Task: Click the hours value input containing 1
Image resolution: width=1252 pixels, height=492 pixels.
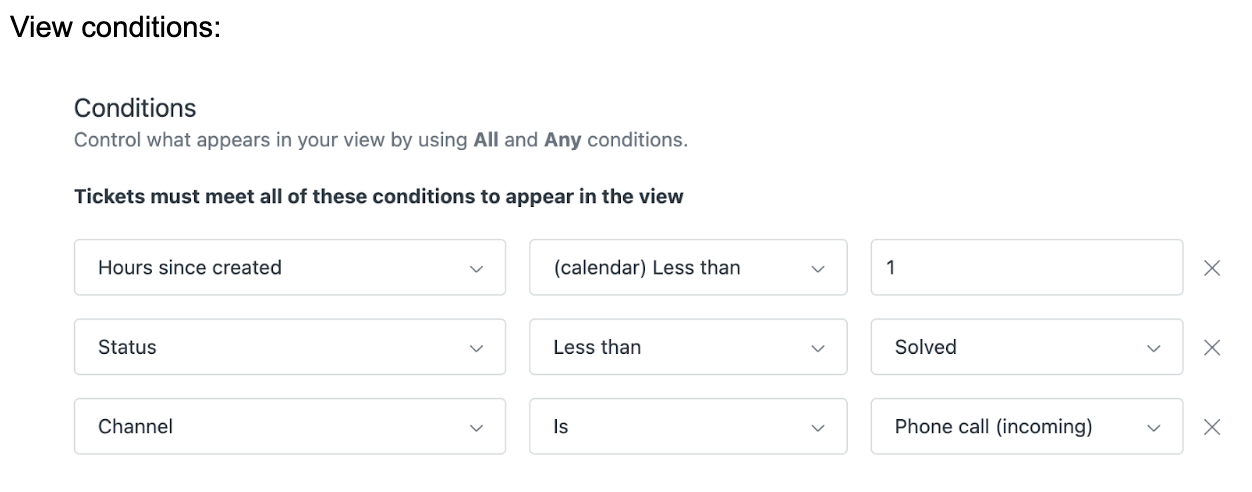Action: 1026,268
